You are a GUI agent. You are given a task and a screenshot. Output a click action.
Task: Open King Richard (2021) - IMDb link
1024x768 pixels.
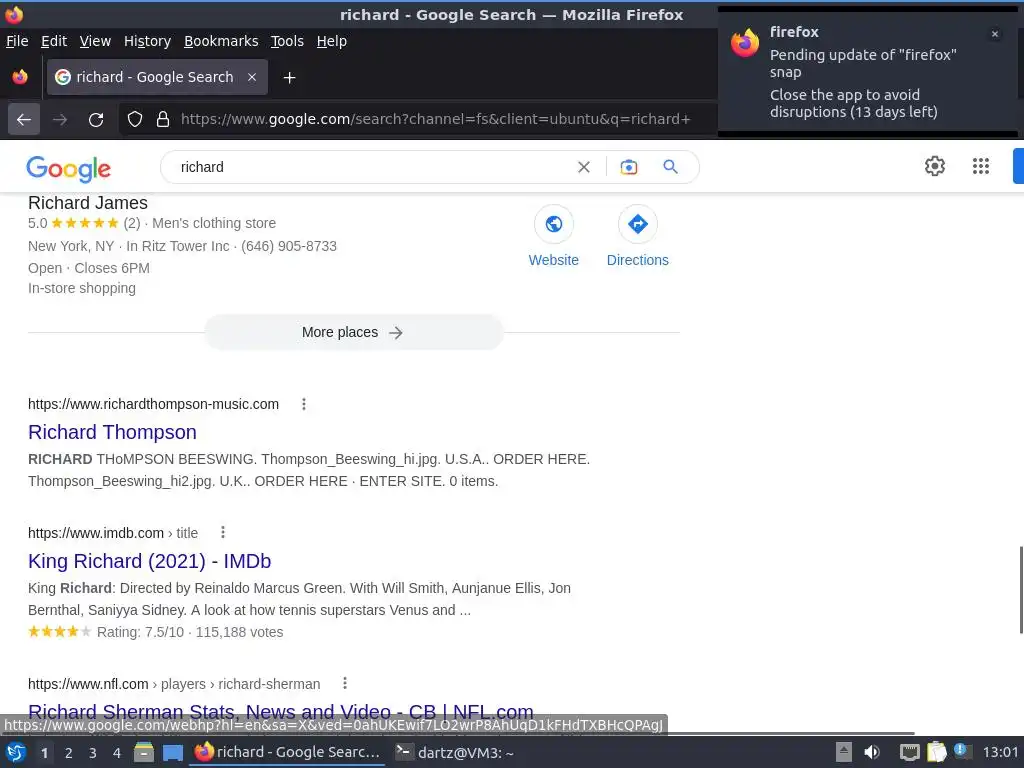click(150, 561)
